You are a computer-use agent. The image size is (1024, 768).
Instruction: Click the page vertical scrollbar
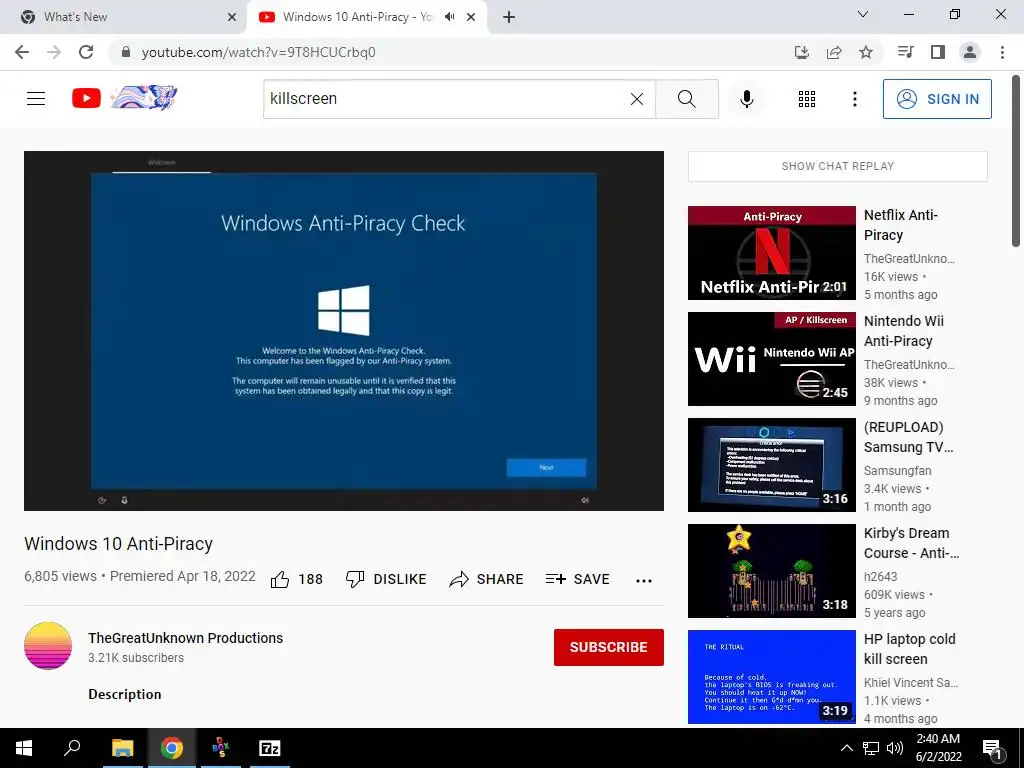pos(1016,160)
